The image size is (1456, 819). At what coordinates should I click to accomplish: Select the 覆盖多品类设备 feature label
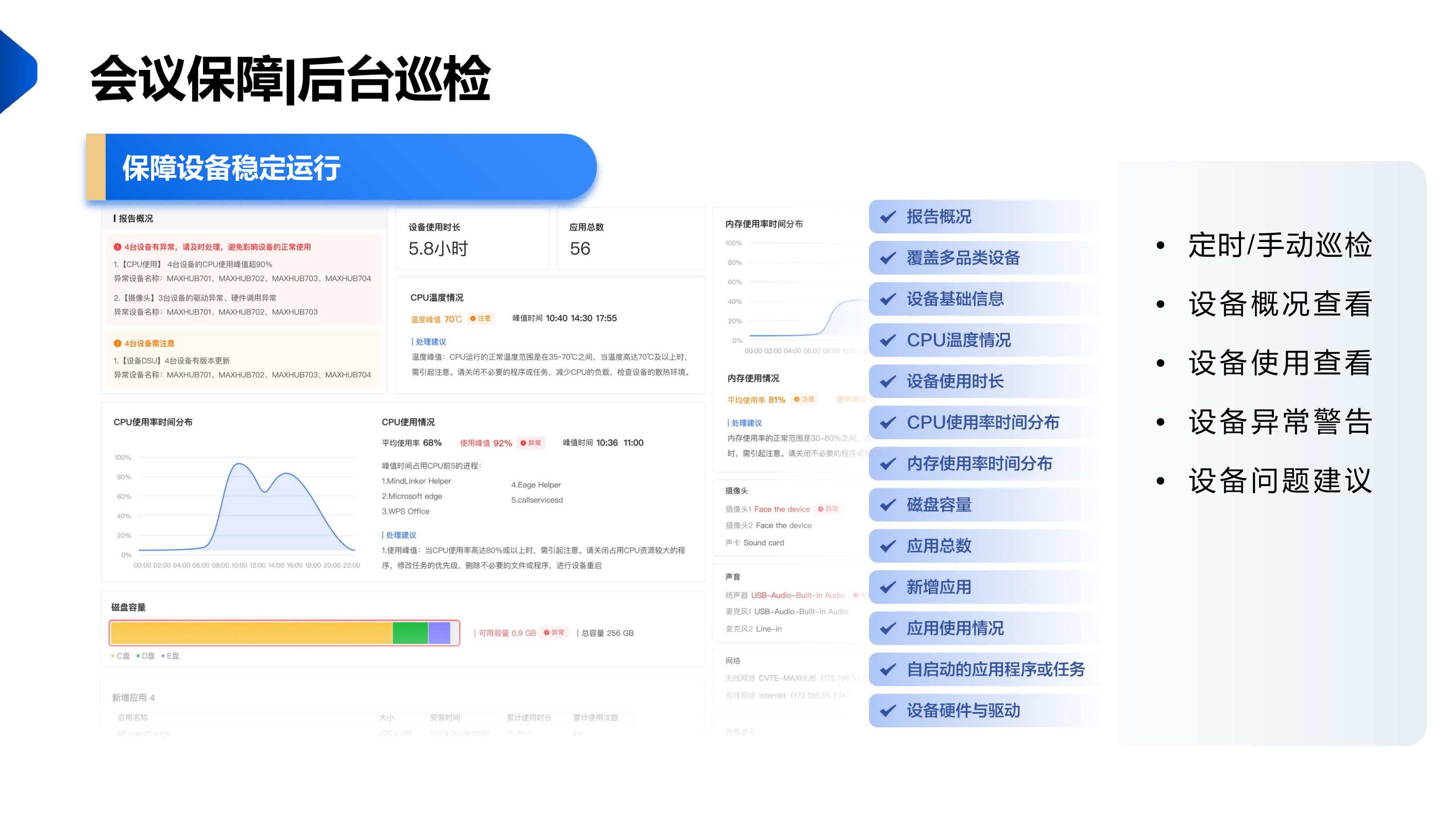coord(963,258)
